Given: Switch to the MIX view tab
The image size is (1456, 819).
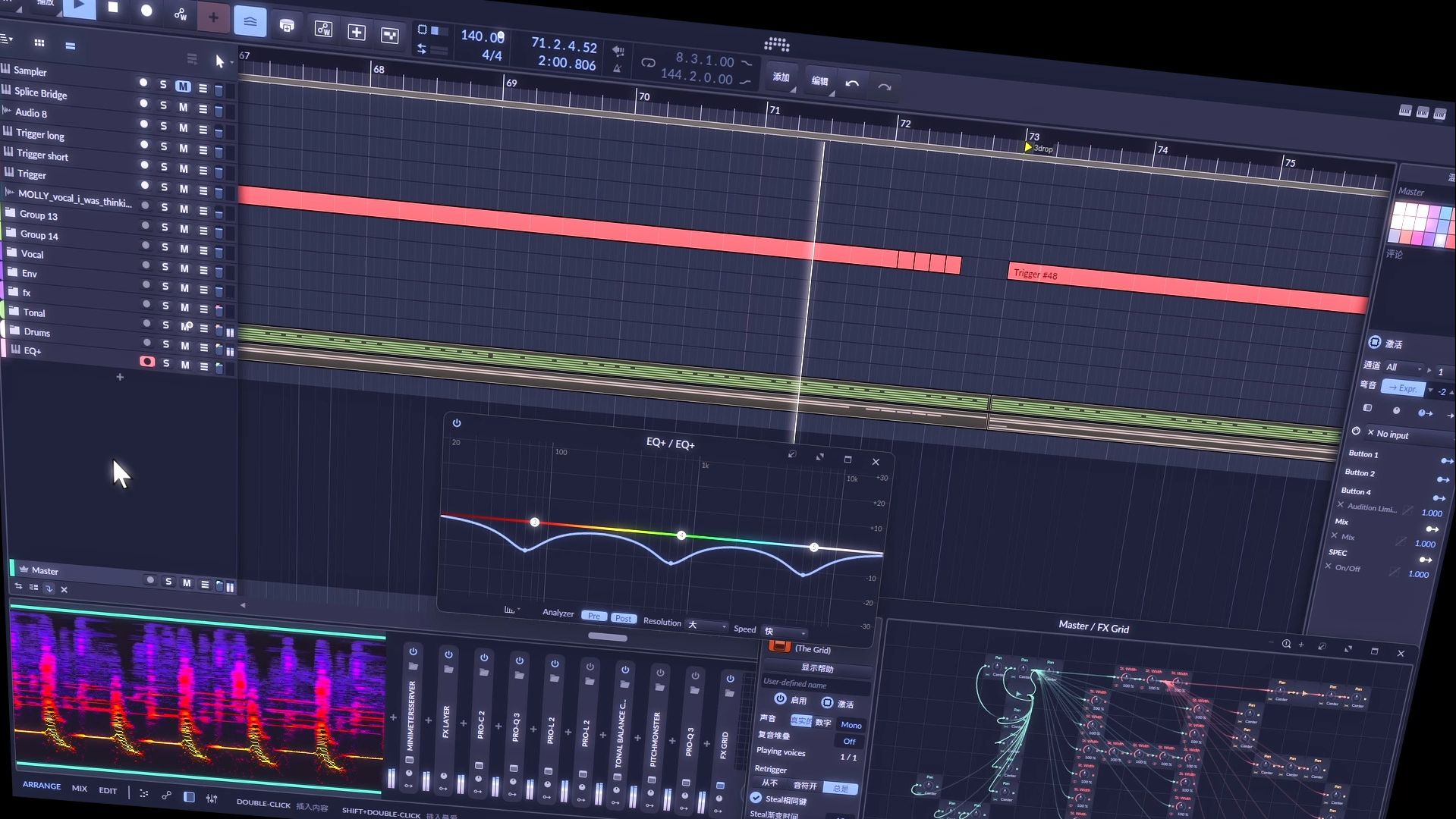Looking at the screenshot, I should click(x=80, y=789).
